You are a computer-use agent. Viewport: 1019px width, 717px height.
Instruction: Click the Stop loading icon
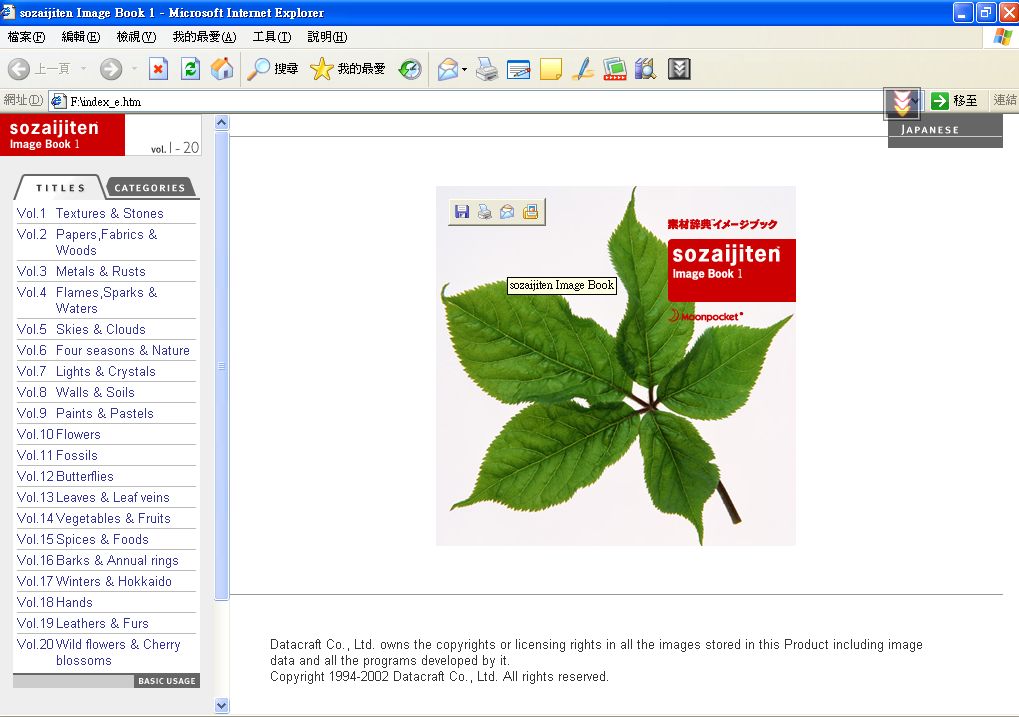158,69
